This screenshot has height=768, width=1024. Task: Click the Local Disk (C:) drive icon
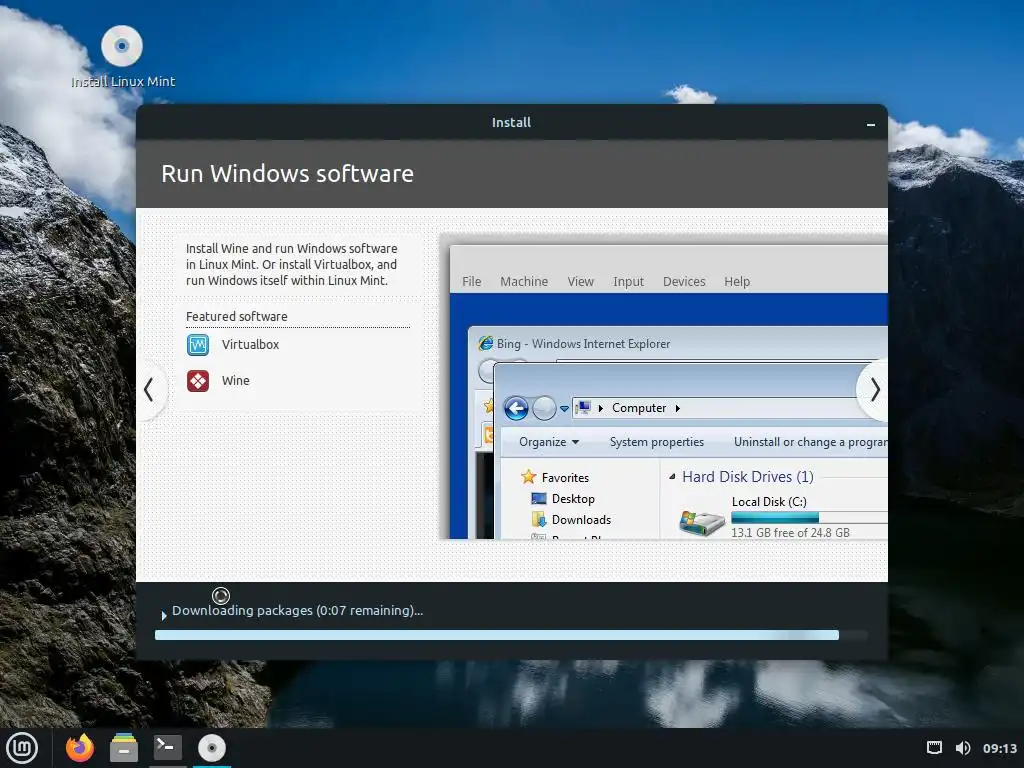tap(701, 522)
